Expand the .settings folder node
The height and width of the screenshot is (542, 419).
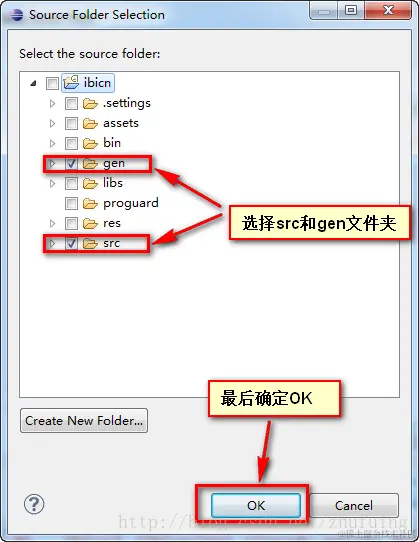point(52,103)
